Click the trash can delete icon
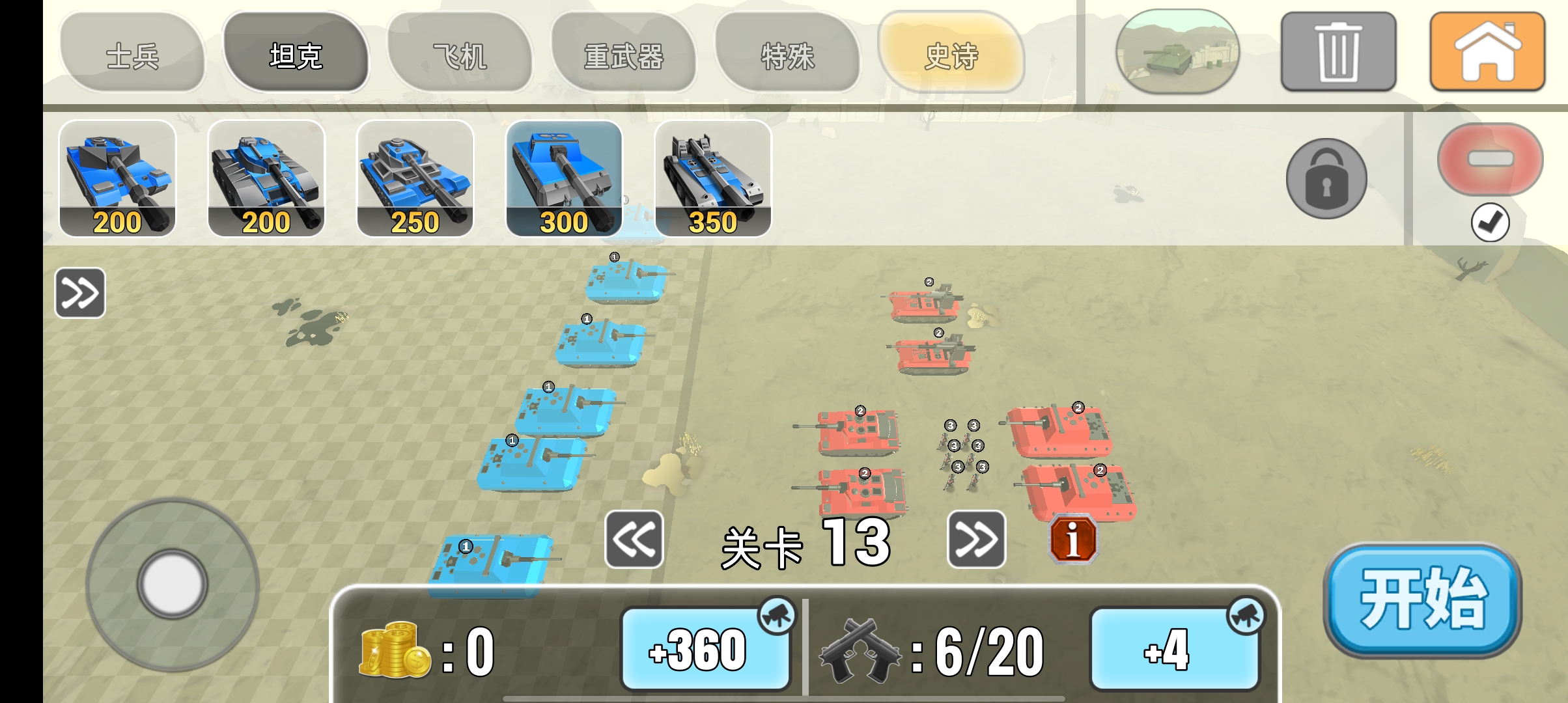This screenshot has height=703, width=1568. (x=1338, y=51)
